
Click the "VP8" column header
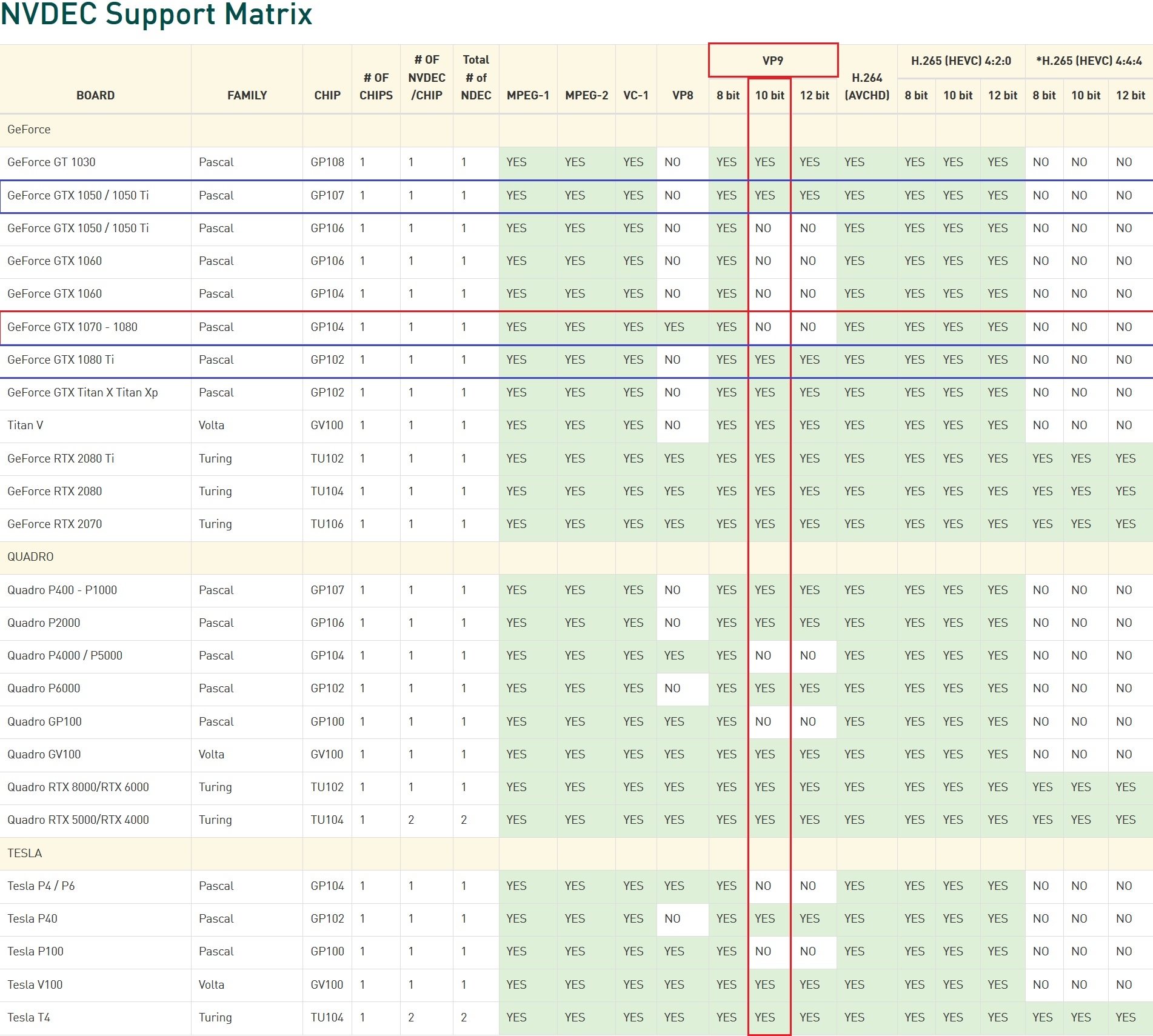pyautogui.click(x=683, y=95)
